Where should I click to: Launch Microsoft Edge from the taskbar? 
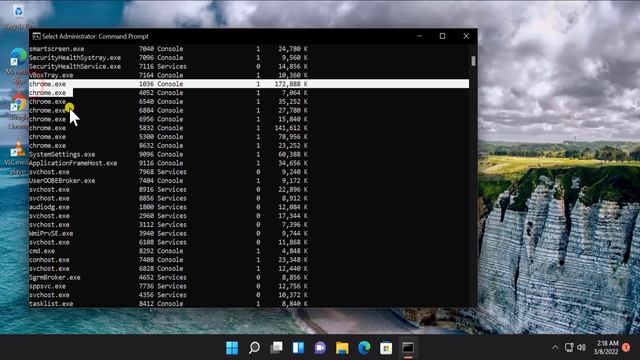(x=364, y=348)
